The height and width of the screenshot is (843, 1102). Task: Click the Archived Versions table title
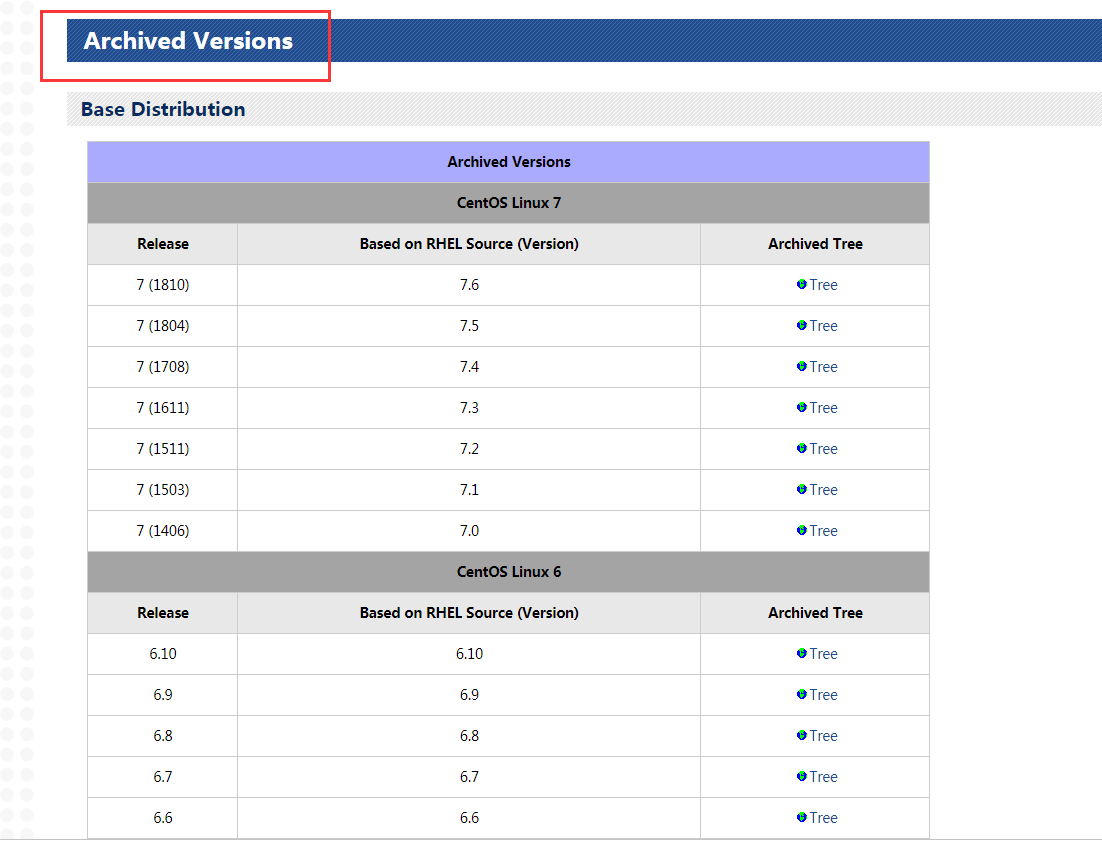(x=509, y=162)
